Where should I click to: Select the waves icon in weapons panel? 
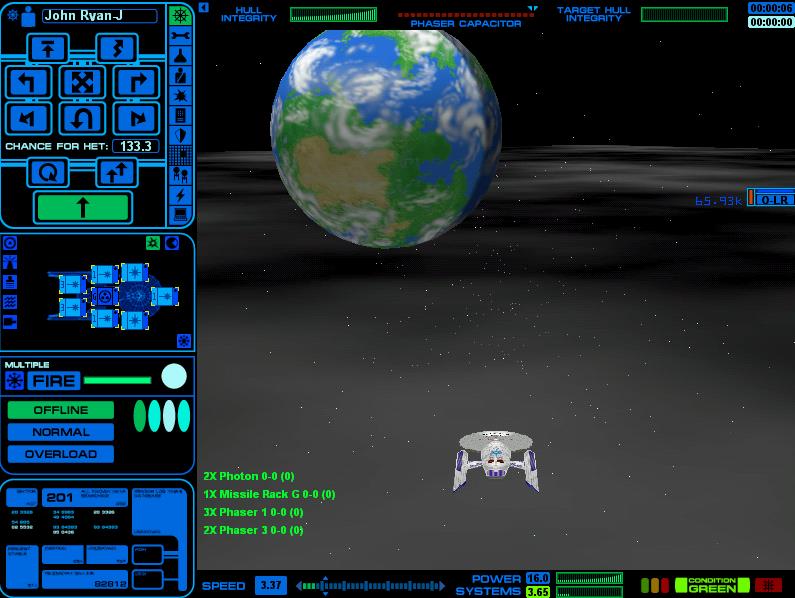point(10,302)
